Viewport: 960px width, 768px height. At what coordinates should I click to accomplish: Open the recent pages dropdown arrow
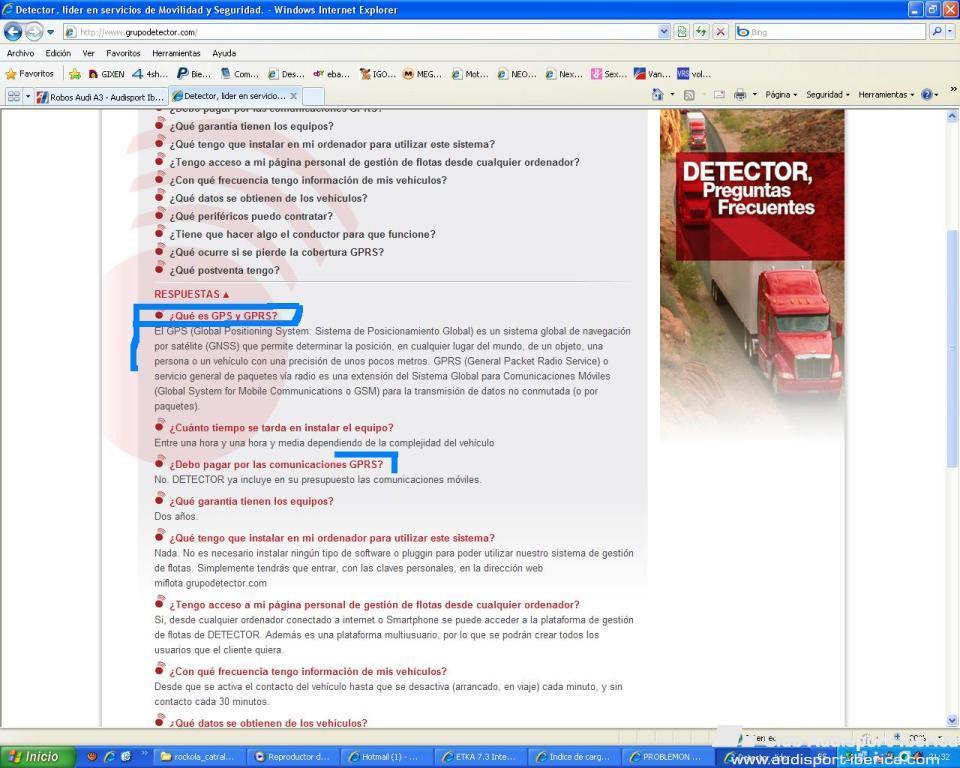(x=51, y=32)
